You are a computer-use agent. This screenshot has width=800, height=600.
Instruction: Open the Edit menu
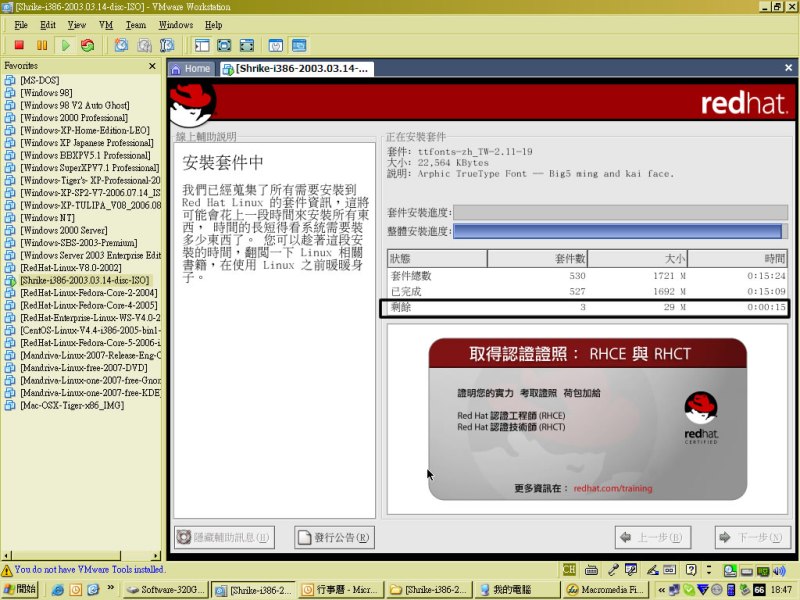(x=48, y=25)
